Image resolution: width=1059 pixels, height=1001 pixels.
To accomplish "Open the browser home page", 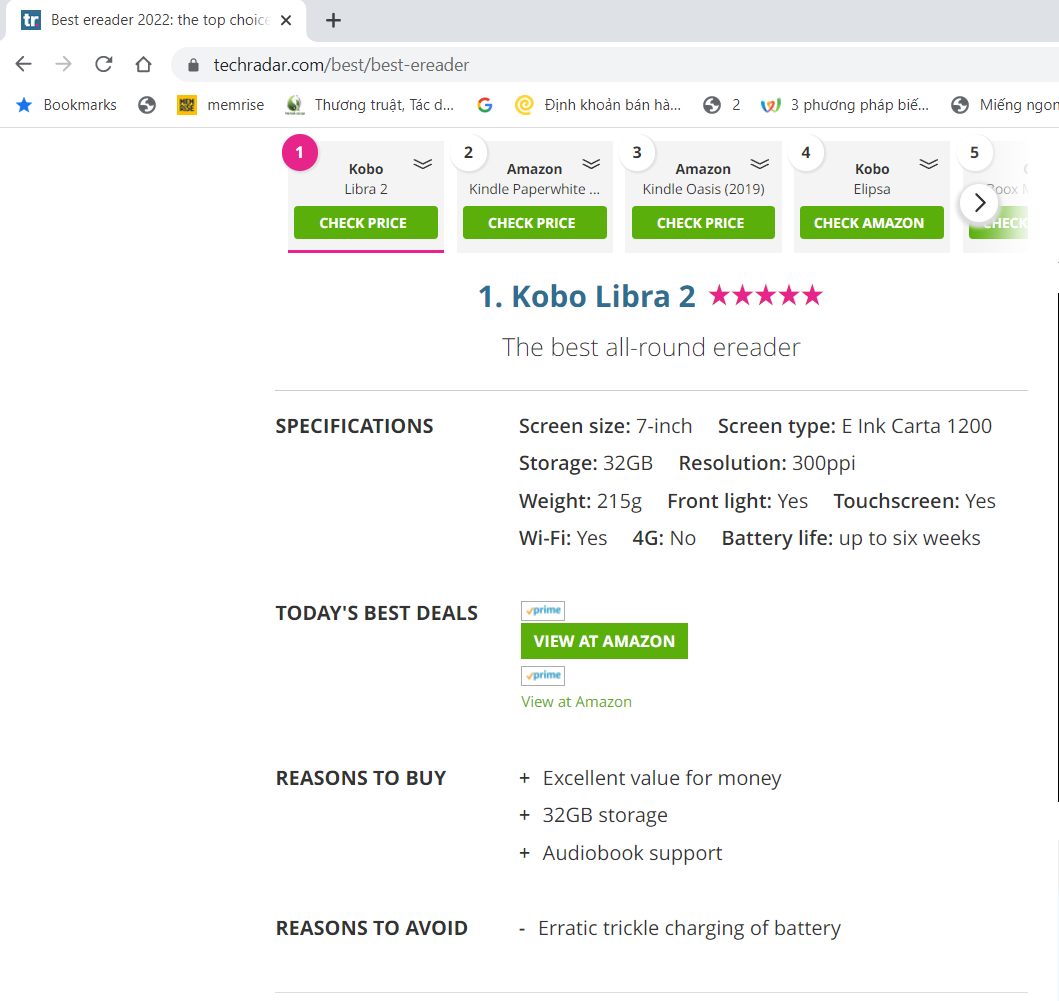I will pos(143,64).
